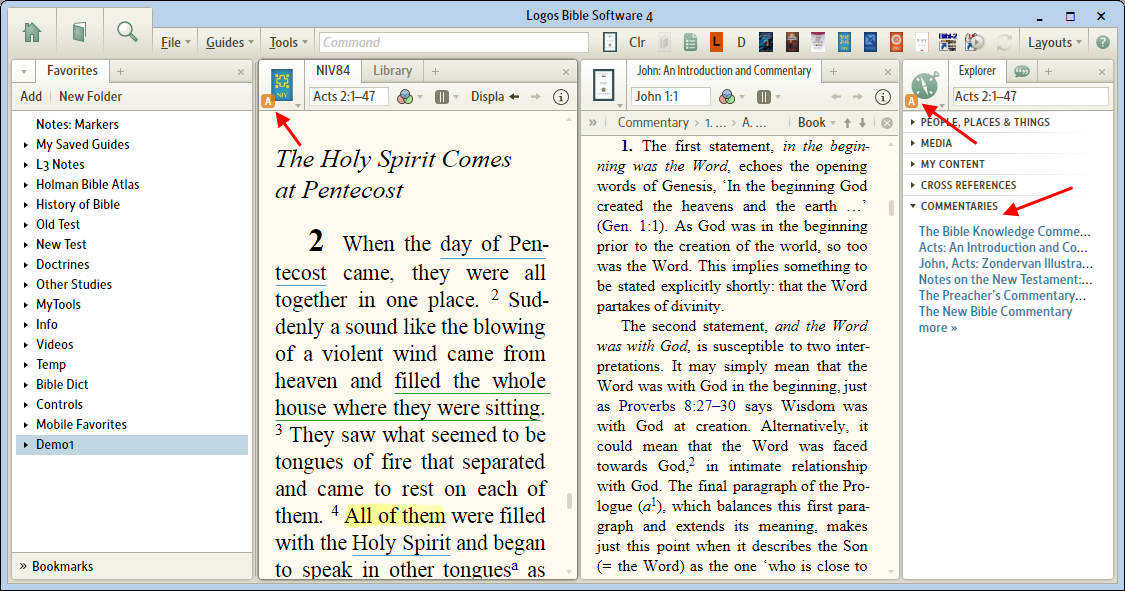Select the Explorer tab

click(977, 70)
